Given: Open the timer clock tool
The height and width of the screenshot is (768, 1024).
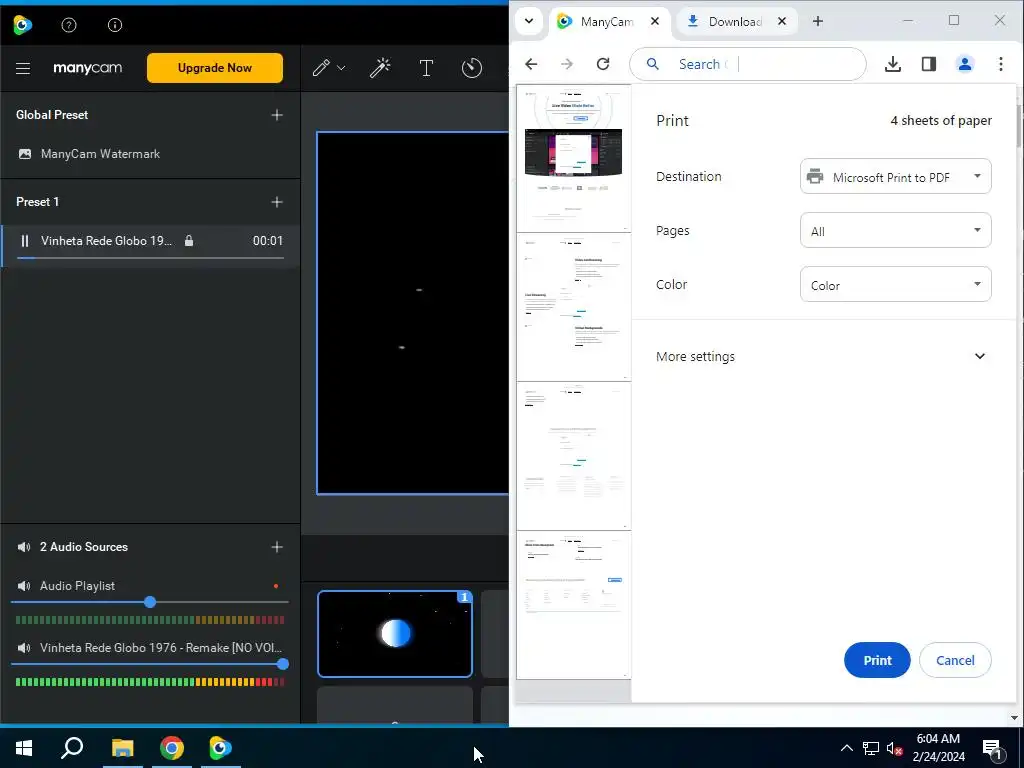Looking at the screenshot, I should 472,68.
